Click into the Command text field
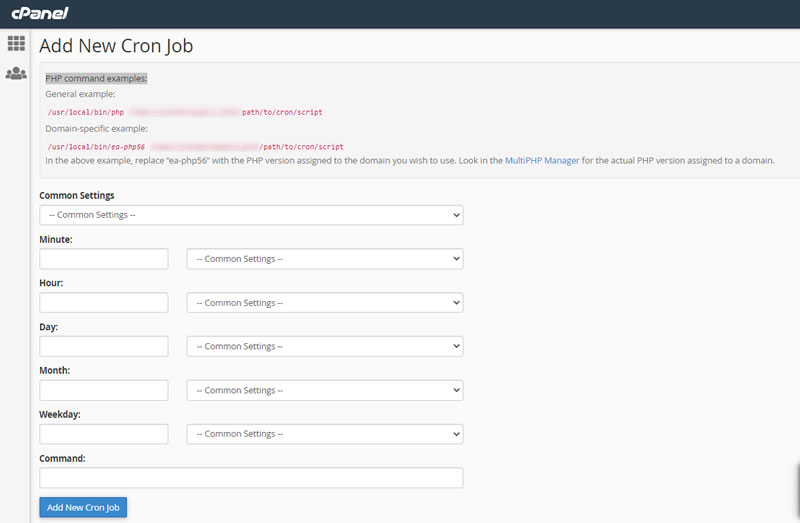 (x=251, y=478)
